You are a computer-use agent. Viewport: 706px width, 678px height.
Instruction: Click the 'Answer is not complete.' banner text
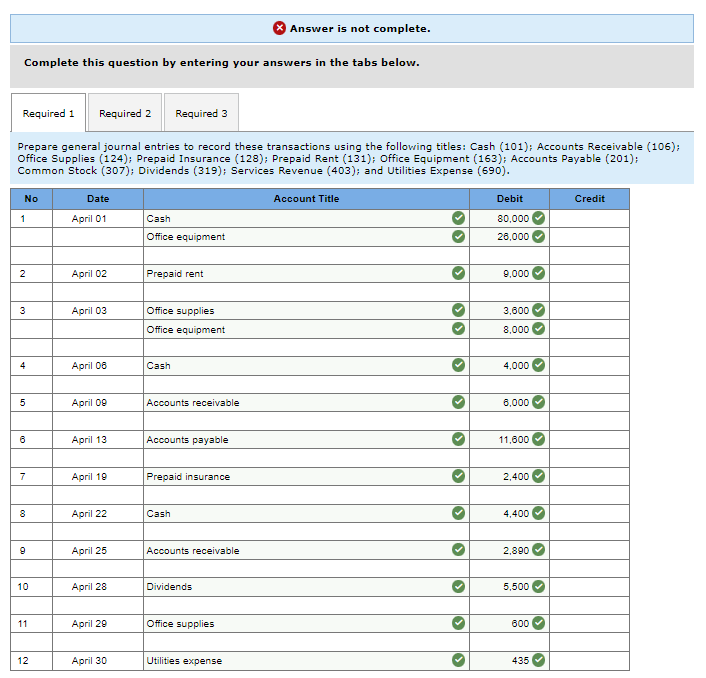tap(360, 28)
